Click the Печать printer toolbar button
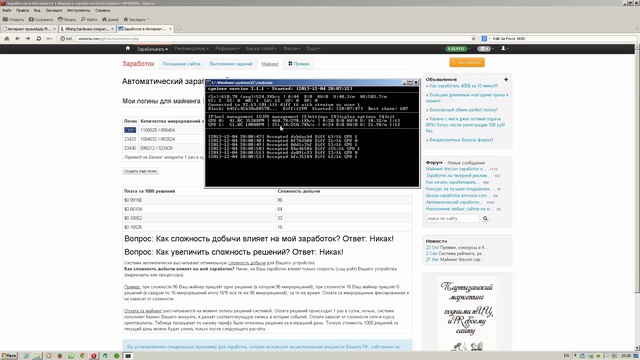 pos(67,19)
